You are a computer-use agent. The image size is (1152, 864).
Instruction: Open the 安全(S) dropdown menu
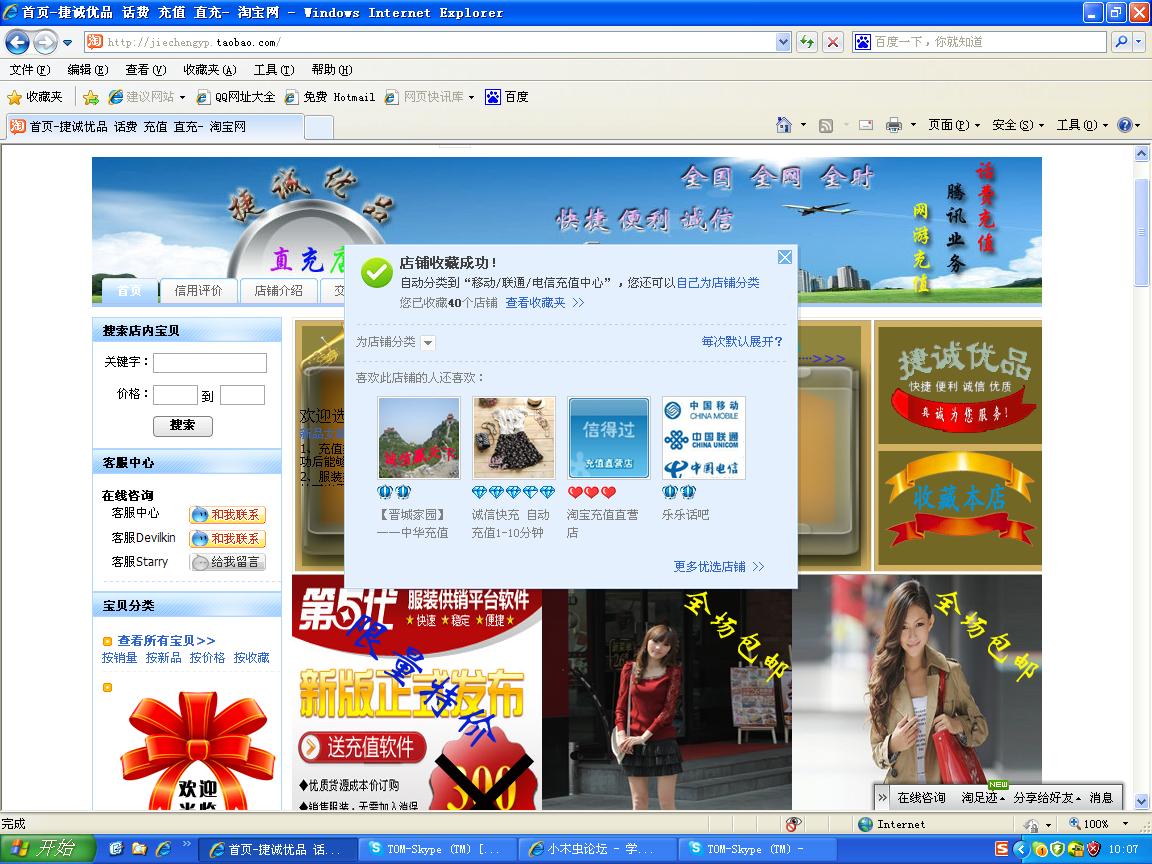[1018, 125]
